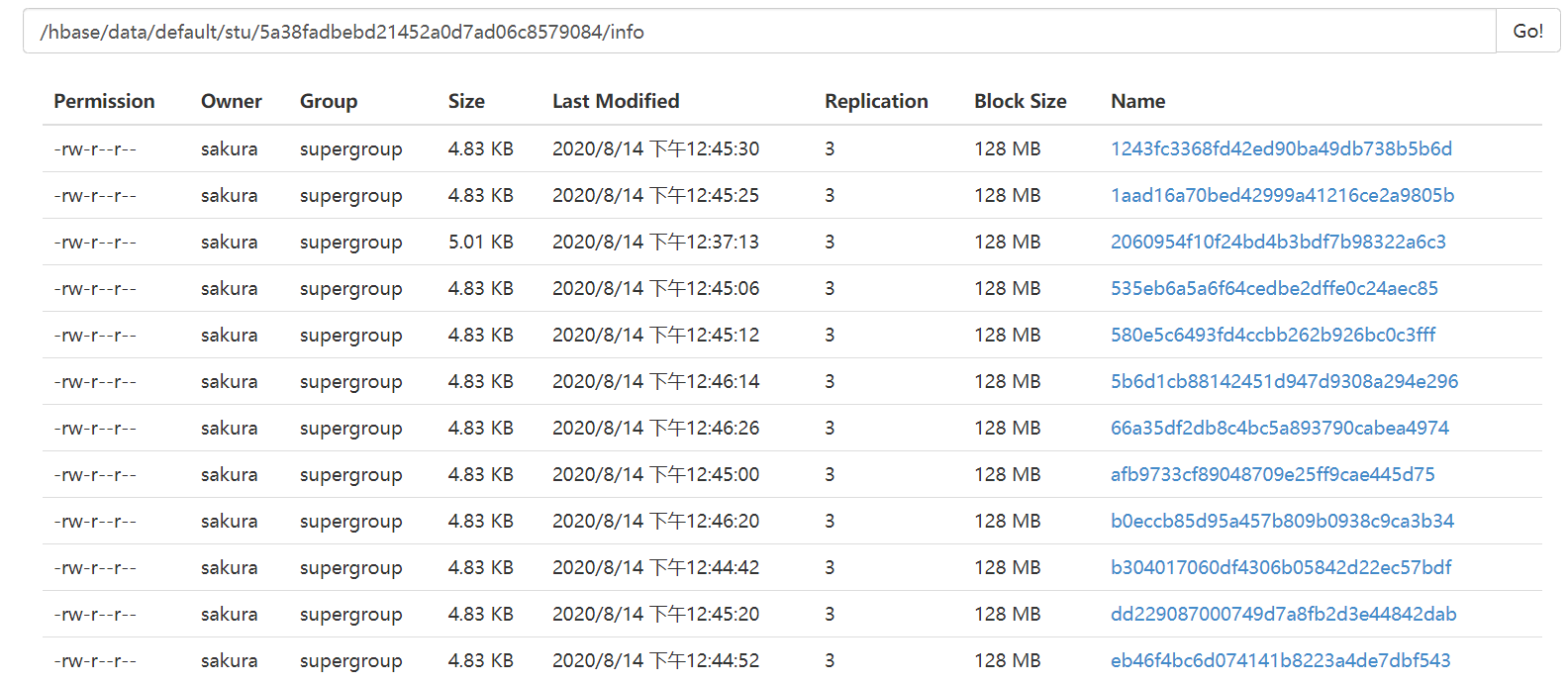The width and height of the screenshot is (1568, 684).
Task: Click the Permission column header
Action: (x=104, y=101)
